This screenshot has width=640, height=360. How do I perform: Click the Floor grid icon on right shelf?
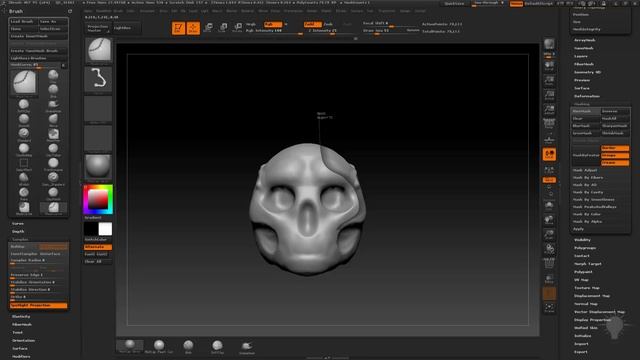[549, 139]
